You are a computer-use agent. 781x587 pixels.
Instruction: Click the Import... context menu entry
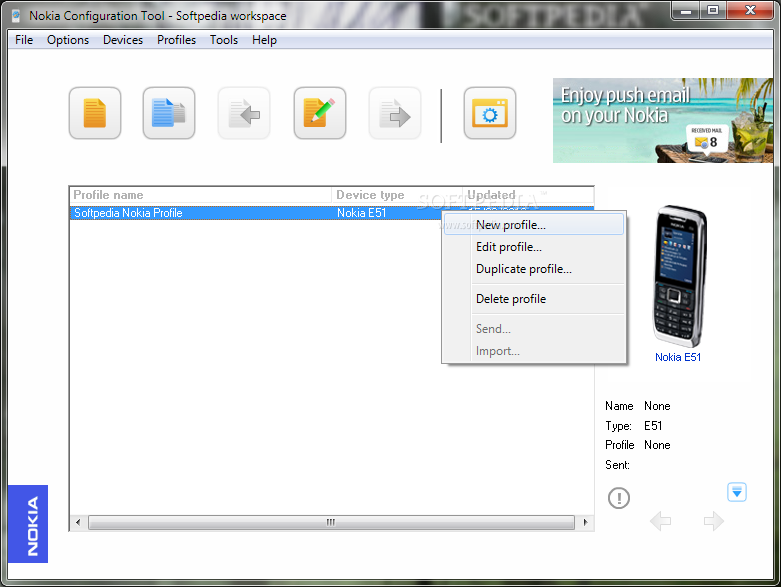coord(533,351)
